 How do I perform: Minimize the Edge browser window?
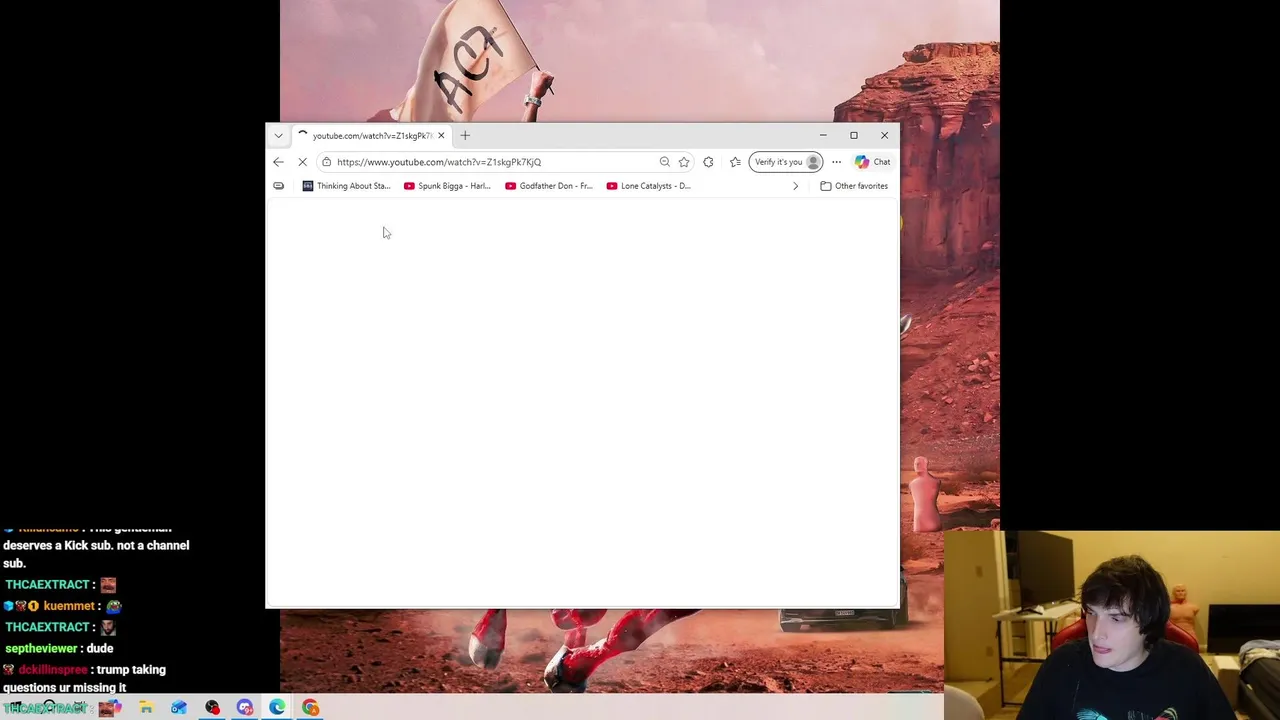(x=823, y=135)
